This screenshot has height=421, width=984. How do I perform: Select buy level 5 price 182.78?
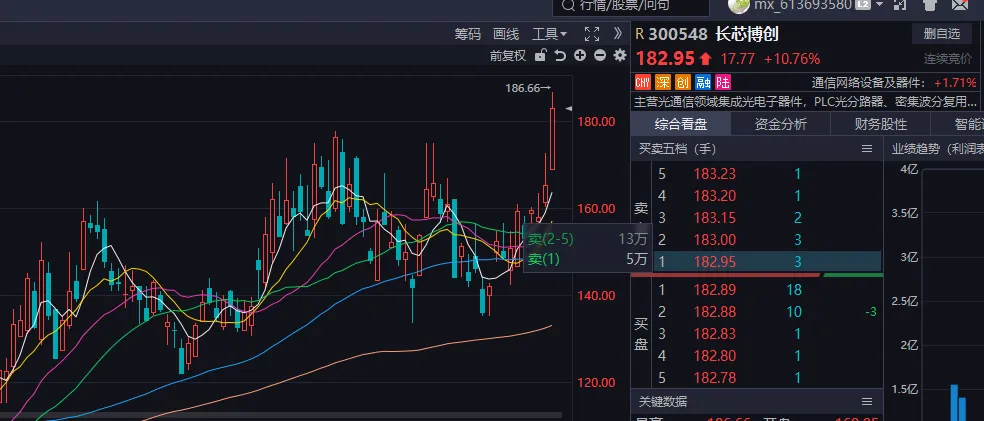pyautogui.click(x=714, y=378)
